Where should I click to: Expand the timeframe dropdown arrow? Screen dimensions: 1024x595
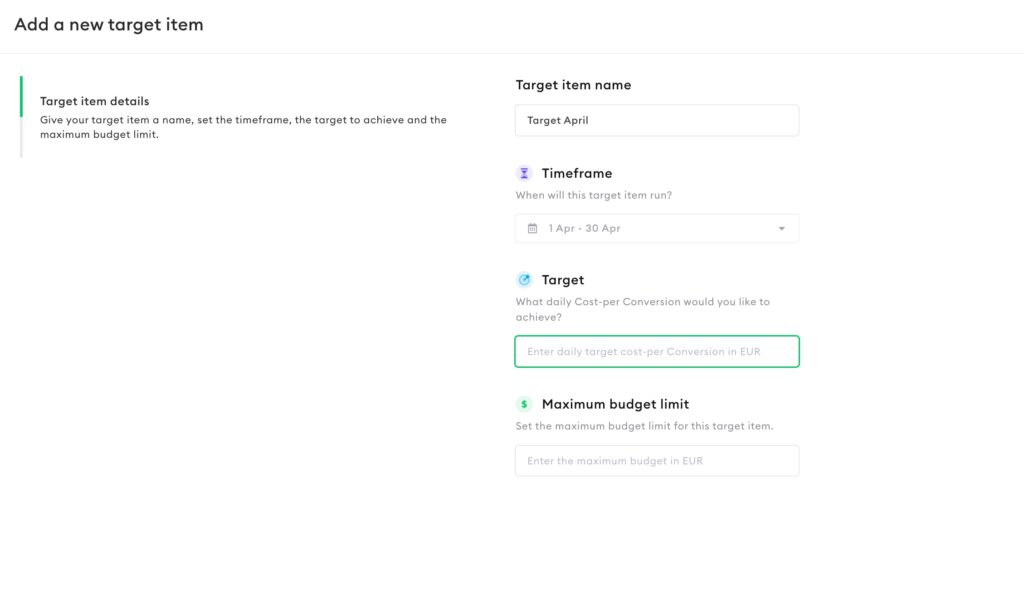[782, 229]
